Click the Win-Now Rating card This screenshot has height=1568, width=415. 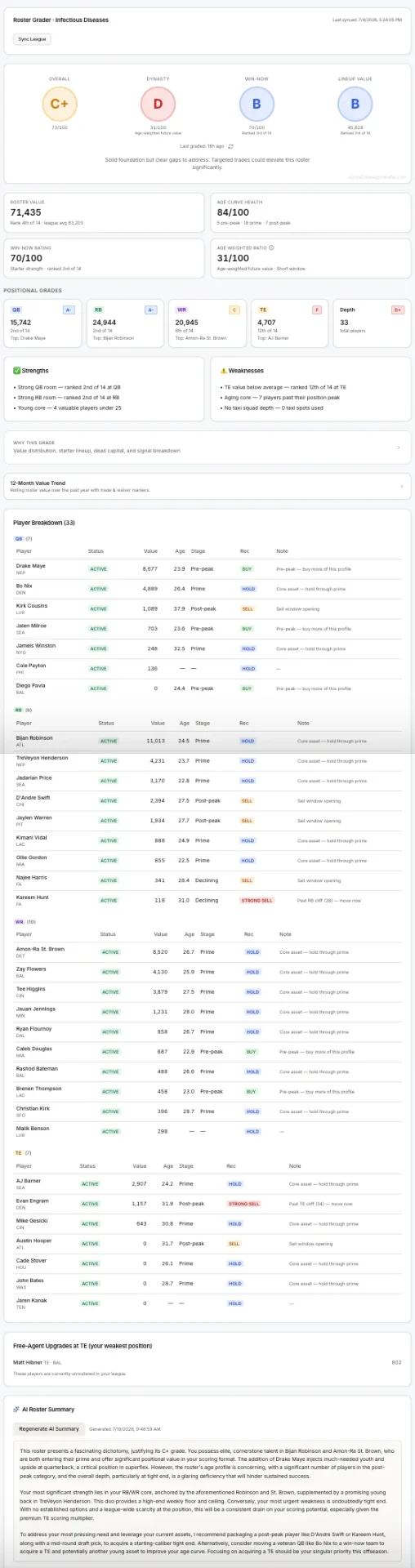click(x=103, y=258)
